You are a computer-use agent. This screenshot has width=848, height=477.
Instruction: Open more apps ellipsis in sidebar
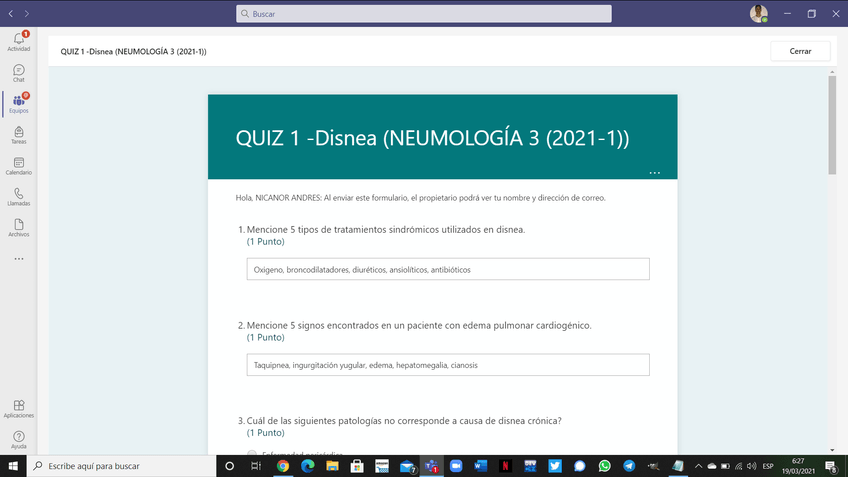point(19,259)
